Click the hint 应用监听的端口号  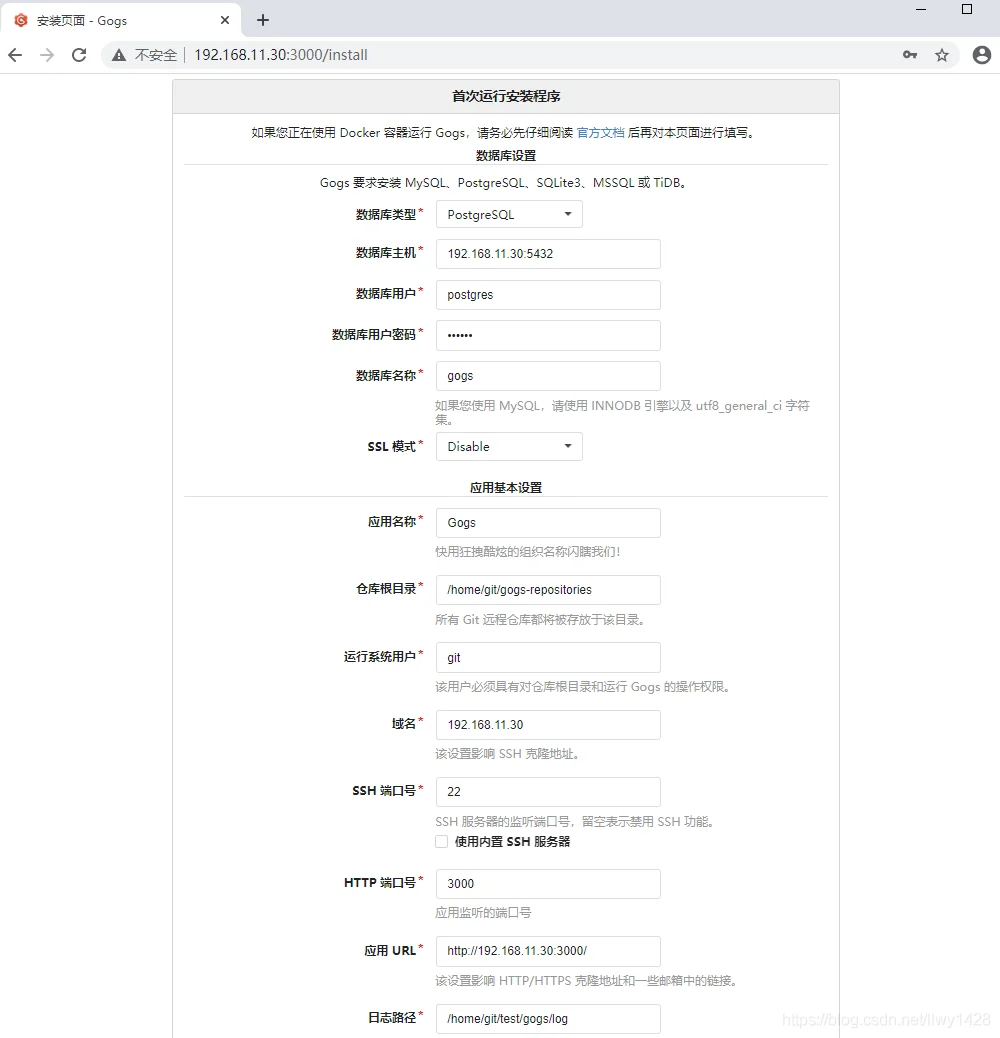tap(483, 913)
